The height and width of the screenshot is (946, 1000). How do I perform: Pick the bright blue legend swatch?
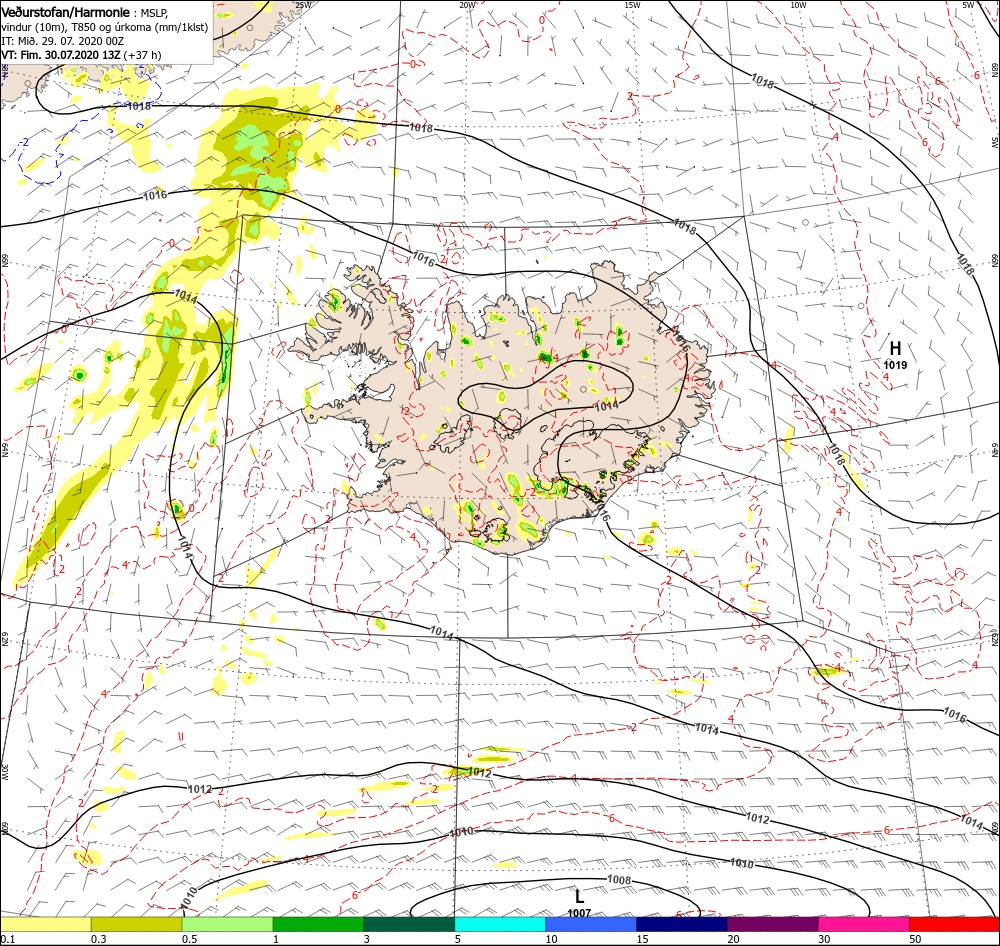click(x=591, y=924)
